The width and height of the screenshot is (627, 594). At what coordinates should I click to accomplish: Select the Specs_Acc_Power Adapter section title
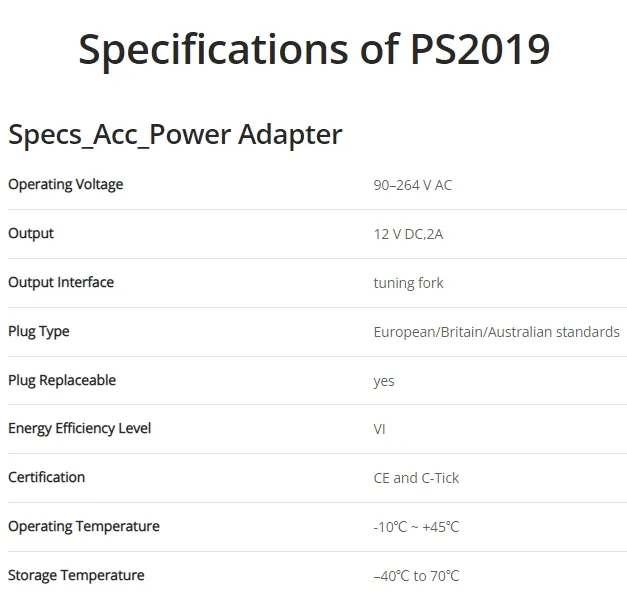click(175, 135)
